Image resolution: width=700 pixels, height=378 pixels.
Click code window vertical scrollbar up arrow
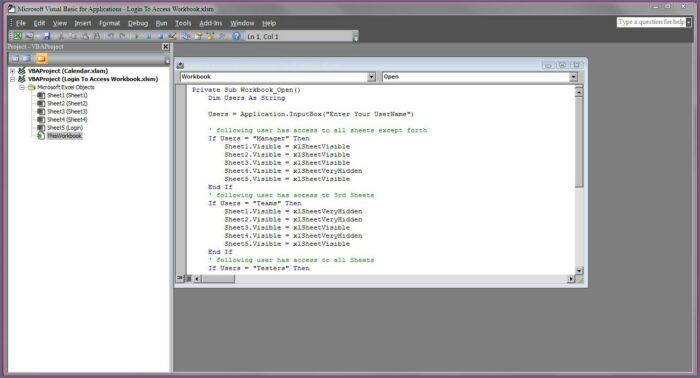579,92
